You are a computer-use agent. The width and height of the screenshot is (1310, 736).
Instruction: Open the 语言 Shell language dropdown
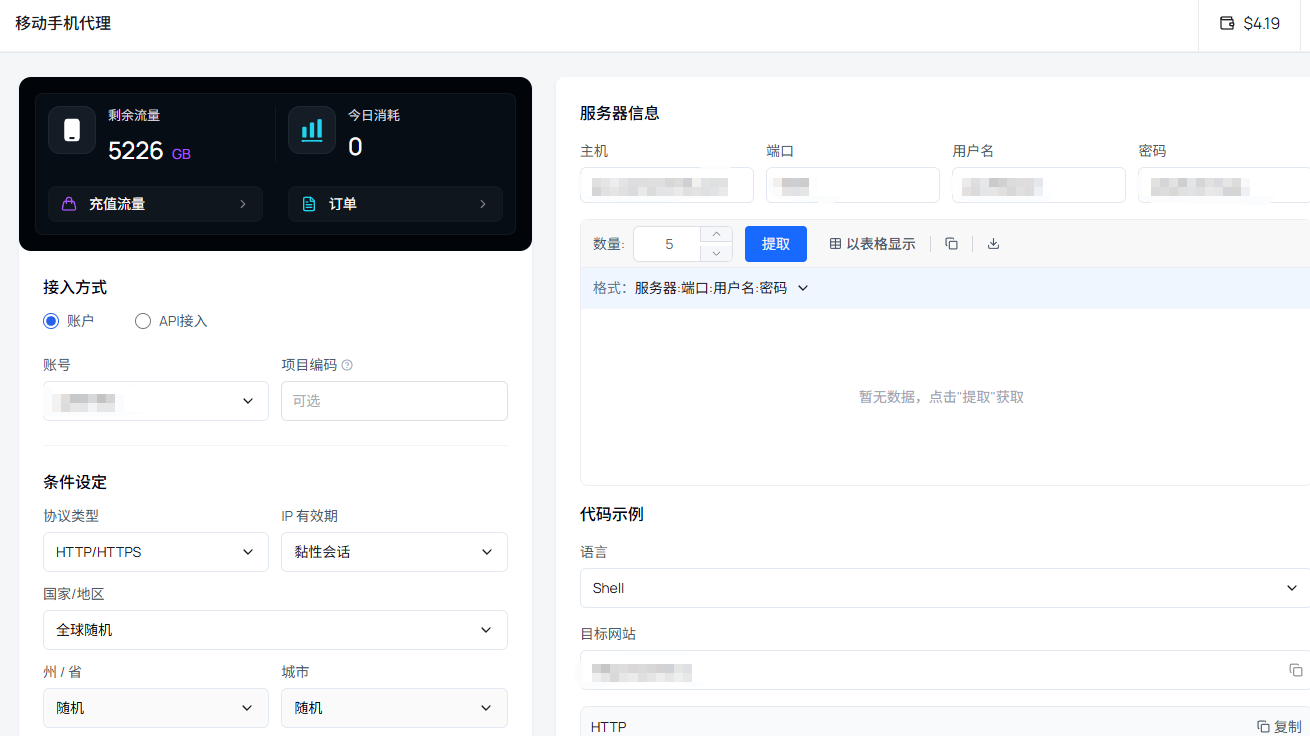(x=945, y=588)
